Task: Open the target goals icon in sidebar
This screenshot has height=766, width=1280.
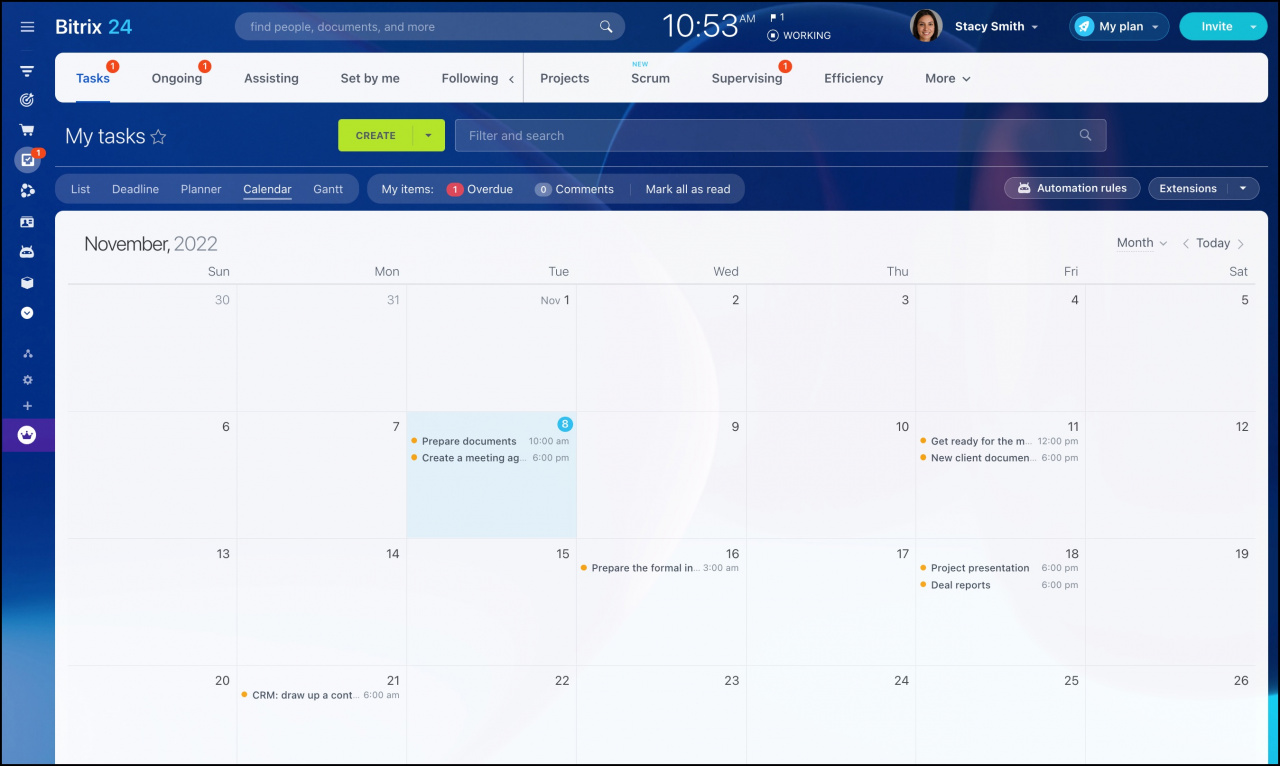Action: tap(27, 100)
